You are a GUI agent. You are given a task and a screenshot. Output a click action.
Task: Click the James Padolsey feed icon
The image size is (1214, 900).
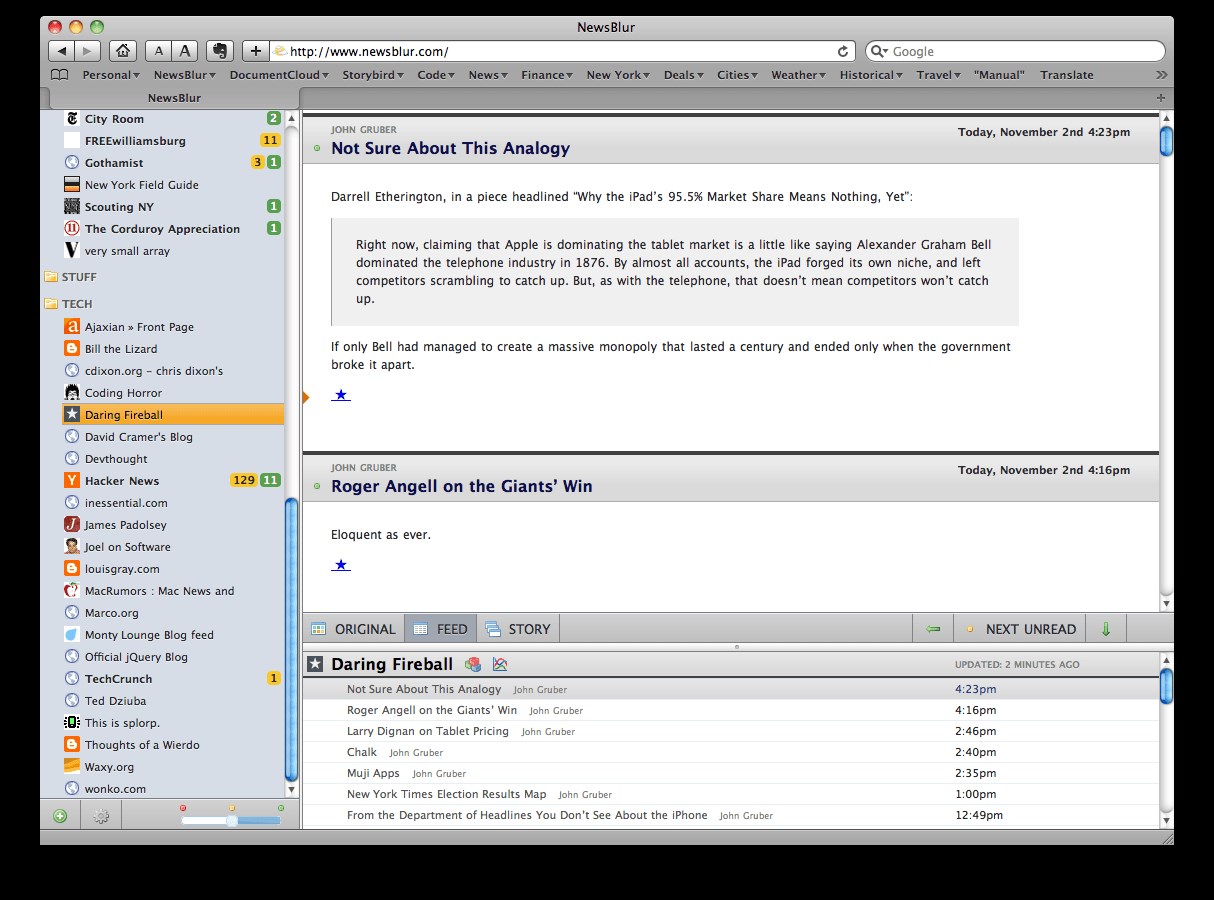(x=72, y=525)
